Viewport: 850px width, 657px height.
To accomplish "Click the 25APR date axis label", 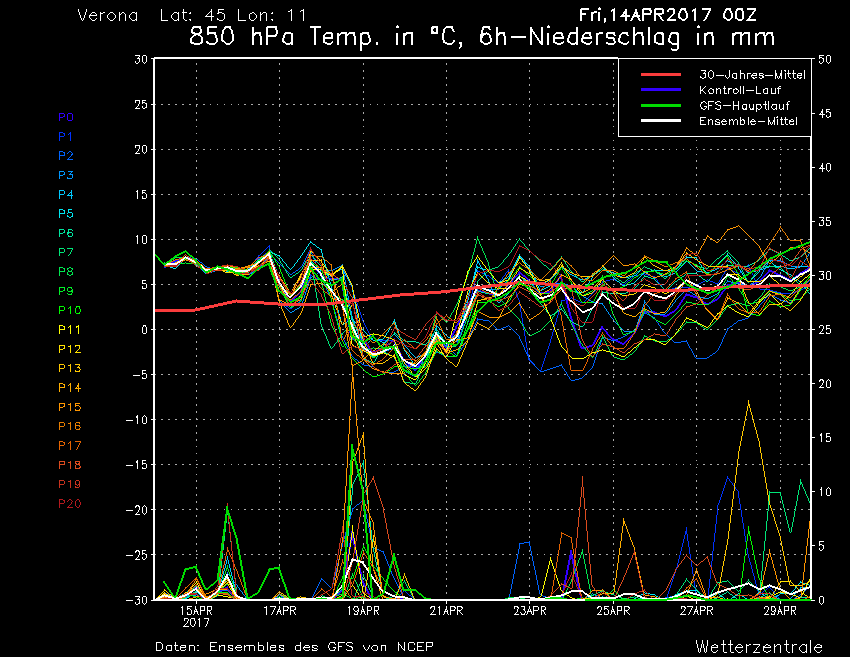I will click(x=614, y=611).
